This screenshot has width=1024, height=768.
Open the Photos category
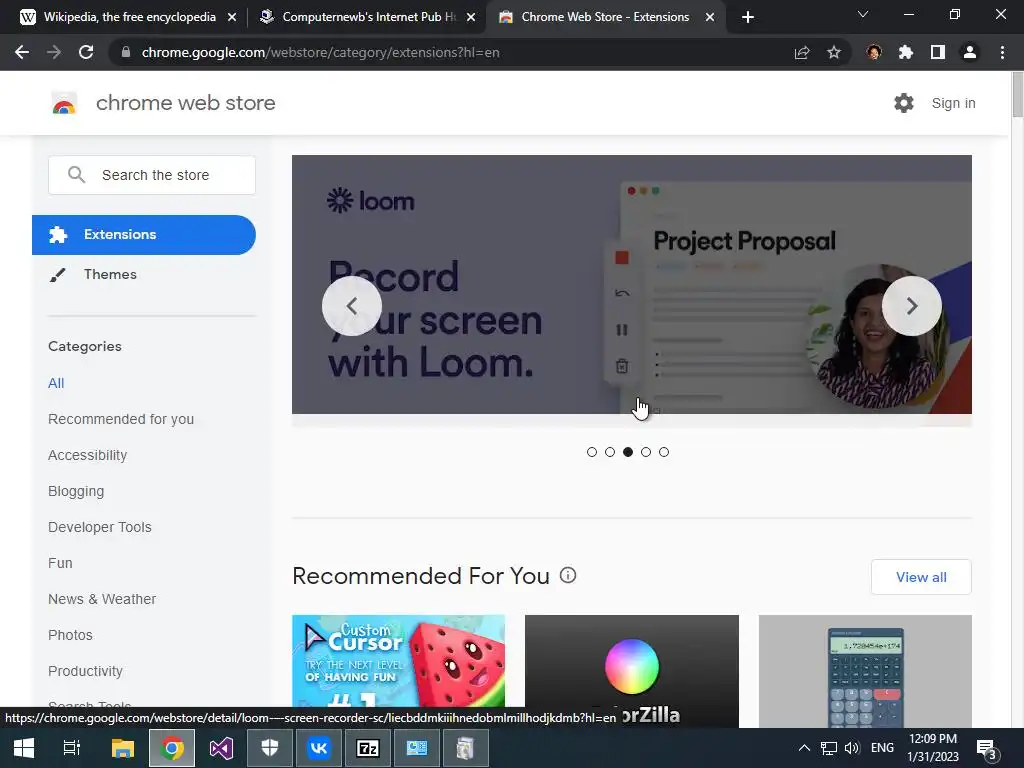click(x=70, y=635)
